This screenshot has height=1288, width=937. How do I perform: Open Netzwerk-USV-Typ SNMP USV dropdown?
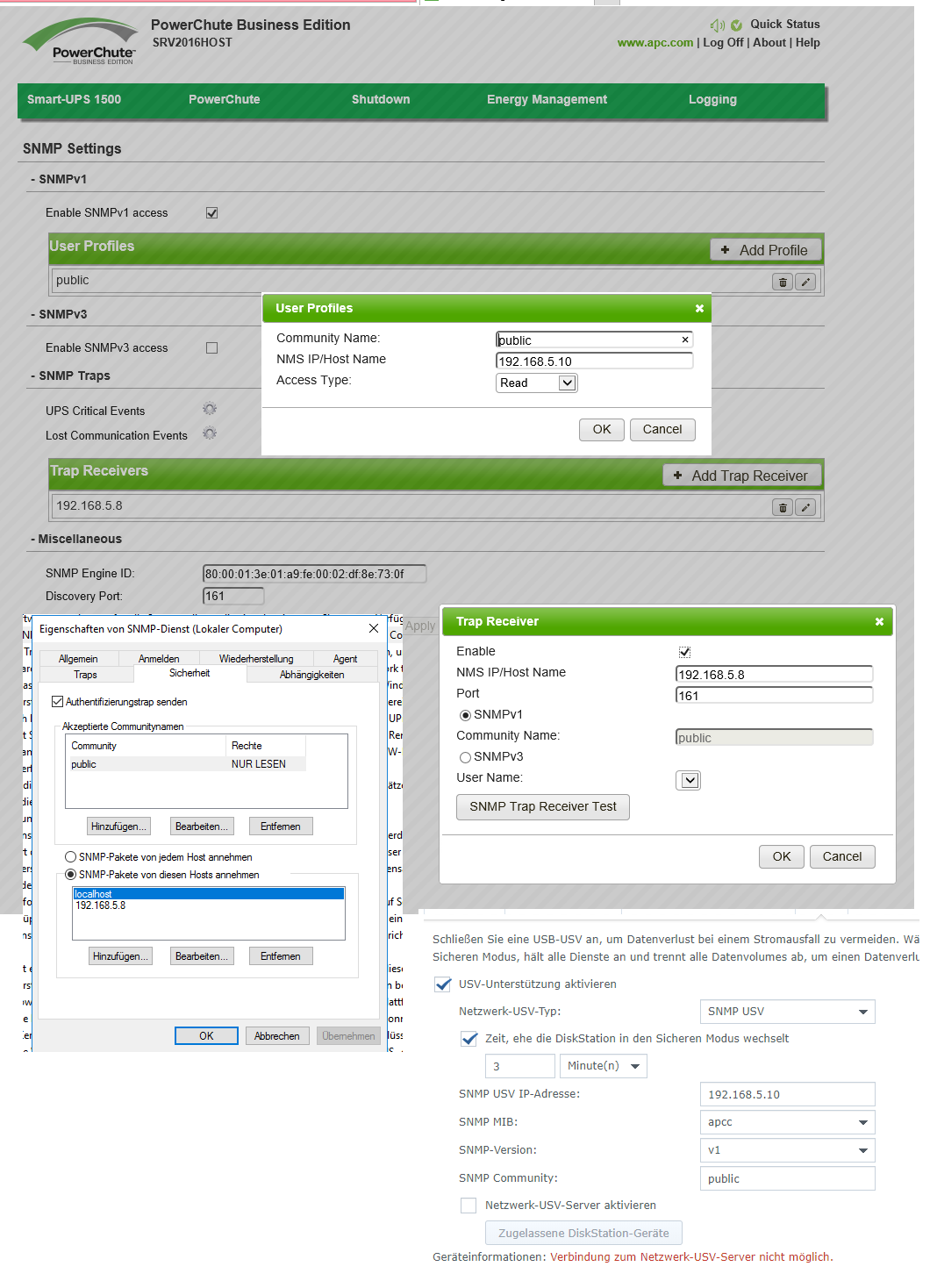(787, 1012)
